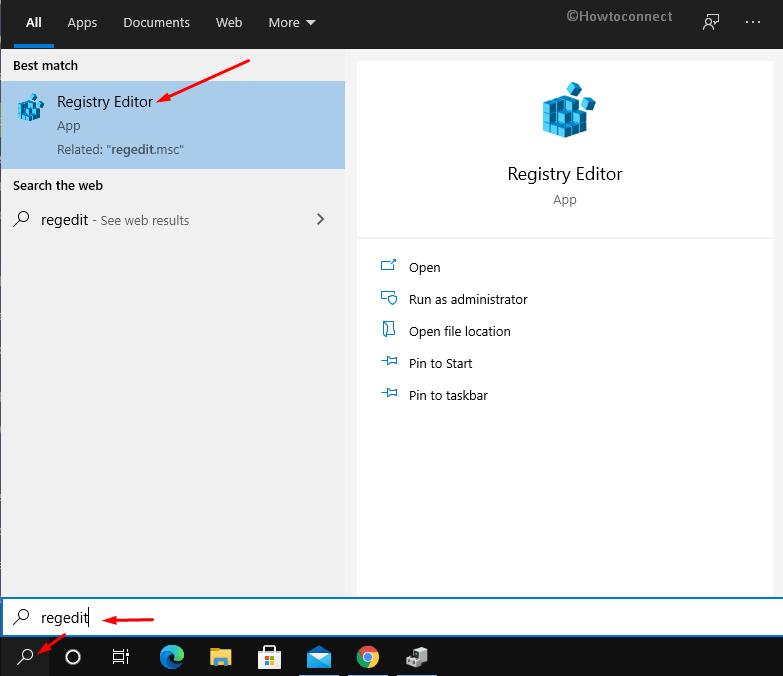Open File Explorer from the taskbar
The width and height of the screenshot is (783, 676).
click(x=221, y=657)
